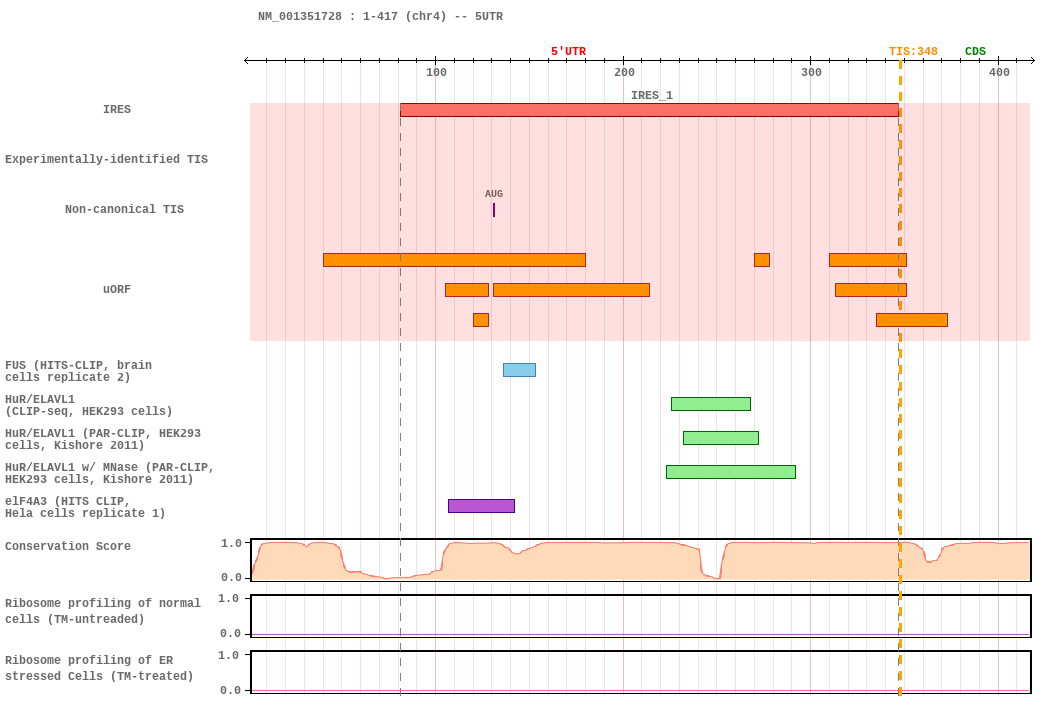Select the small uORF block near position 270
The height and width of the screenshot is (704, 1050).
(762, 260)
